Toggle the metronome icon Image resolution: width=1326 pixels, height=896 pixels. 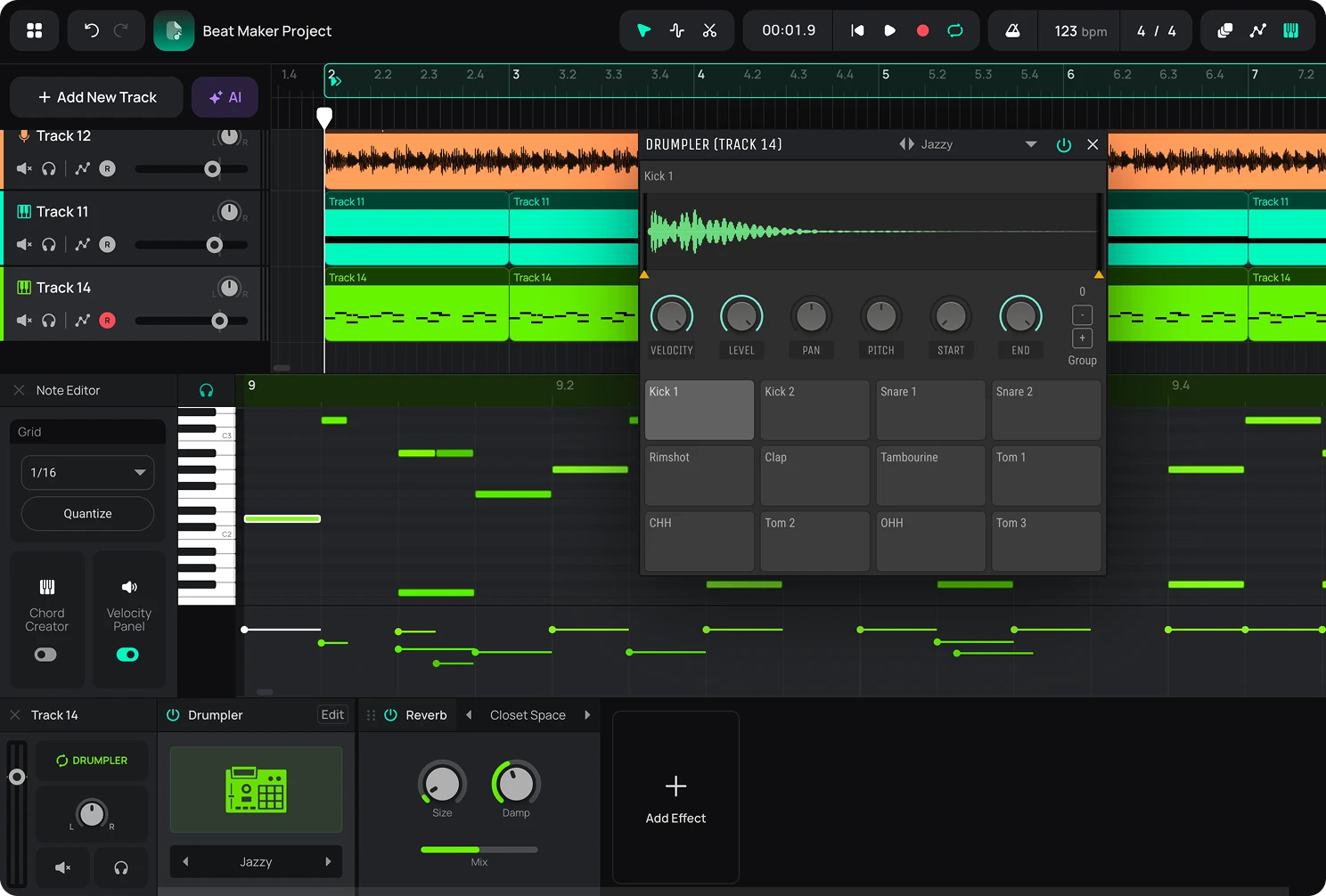coord(1012,30)
